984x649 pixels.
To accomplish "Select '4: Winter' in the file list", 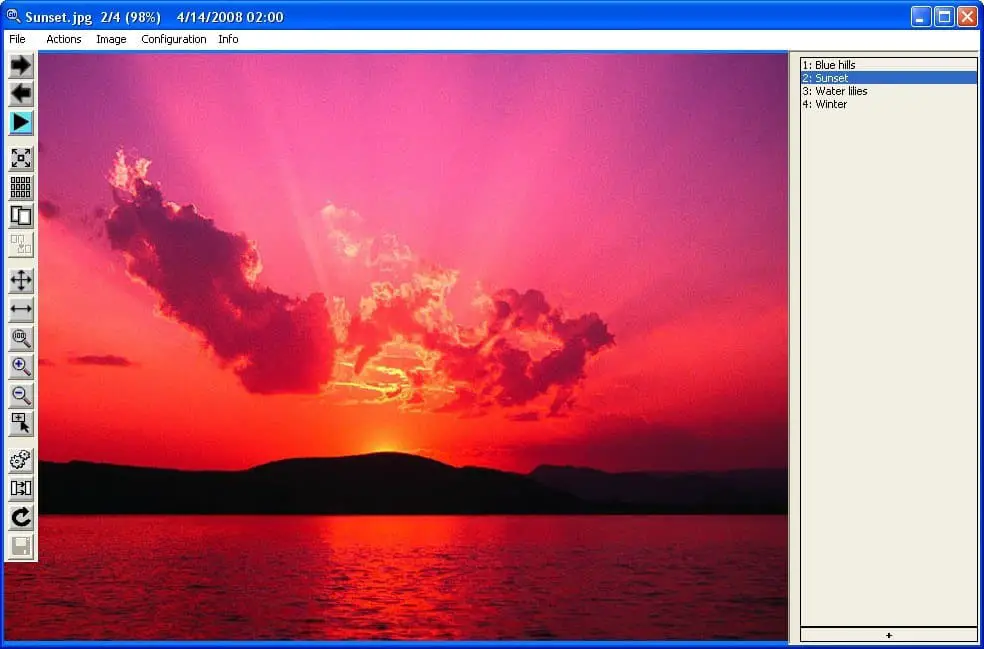I will (889, 104).
